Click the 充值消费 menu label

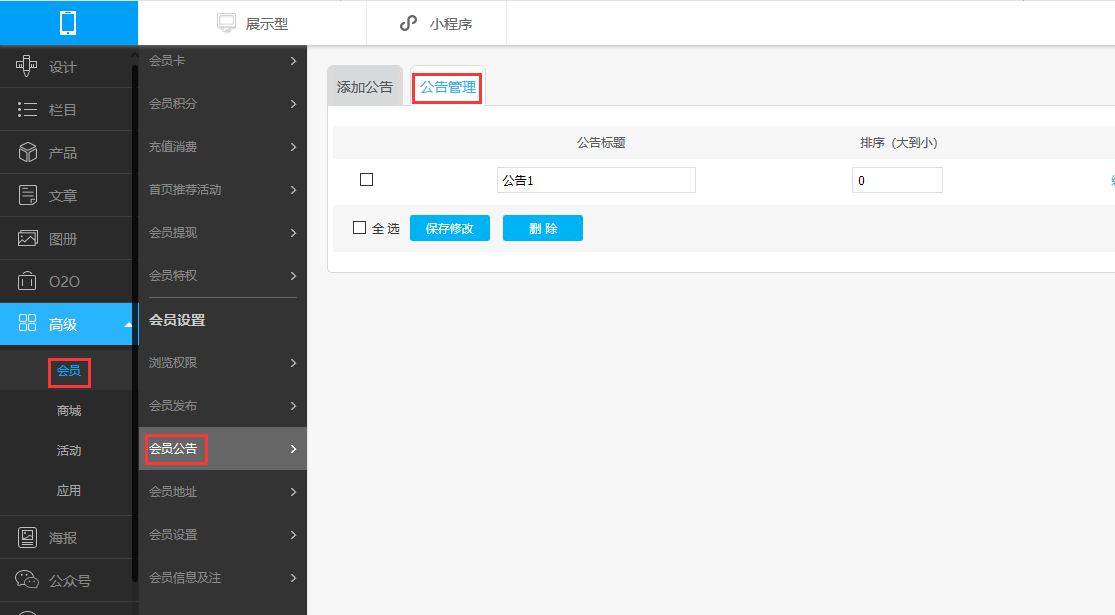(173, 147)
